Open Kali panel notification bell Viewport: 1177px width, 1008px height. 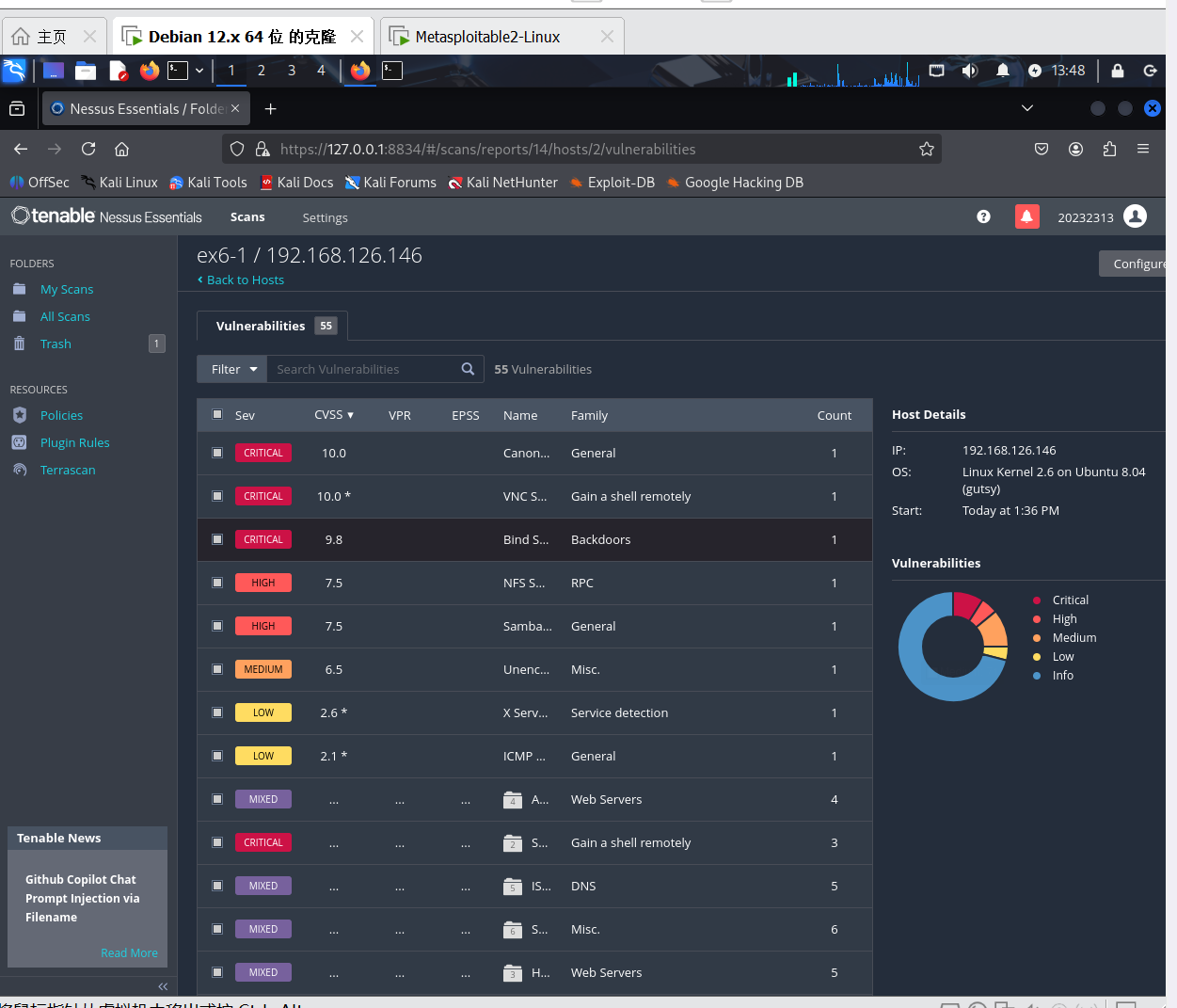(x=1003, y=71)
